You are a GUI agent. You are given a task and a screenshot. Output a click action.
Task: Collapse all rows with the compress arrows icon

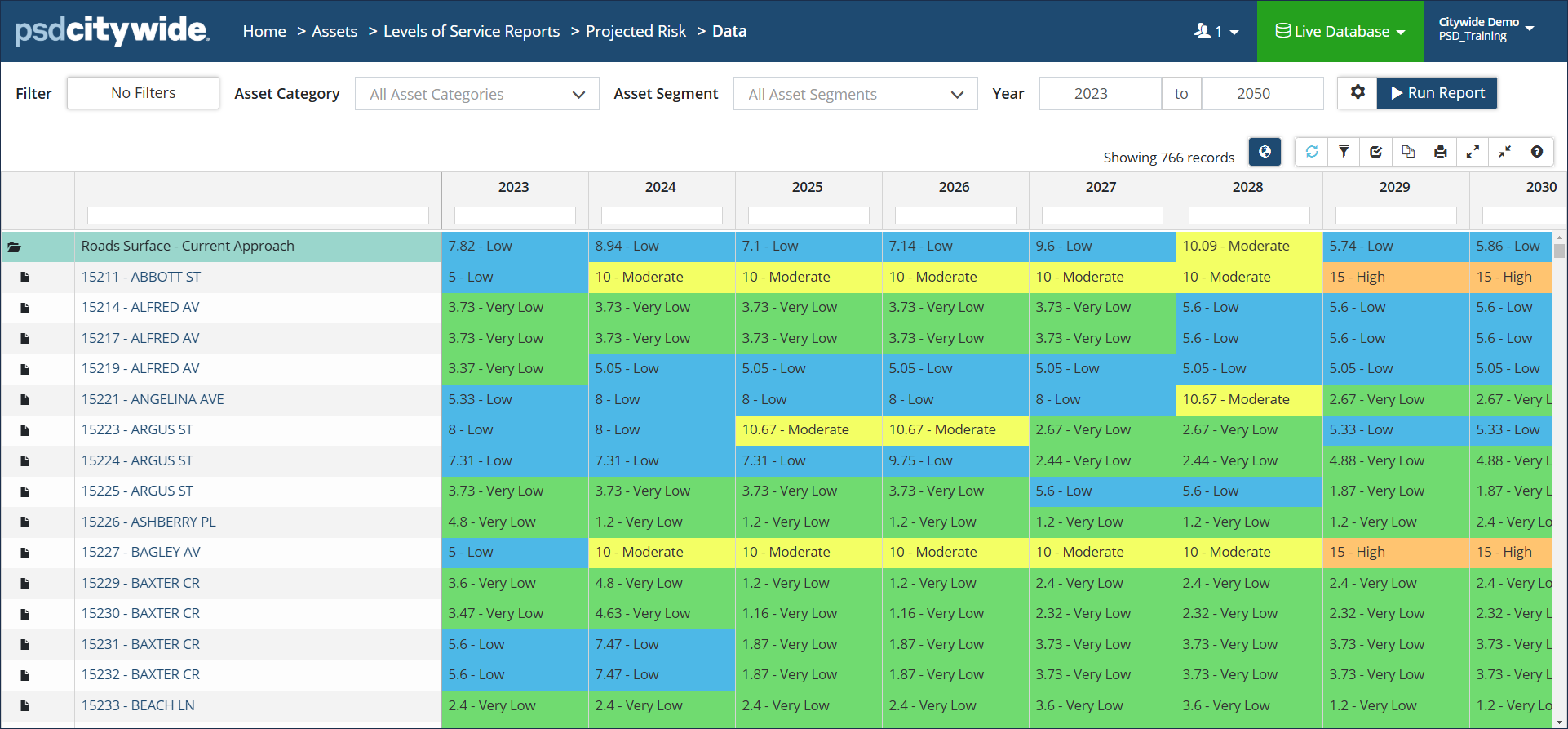1504,152
